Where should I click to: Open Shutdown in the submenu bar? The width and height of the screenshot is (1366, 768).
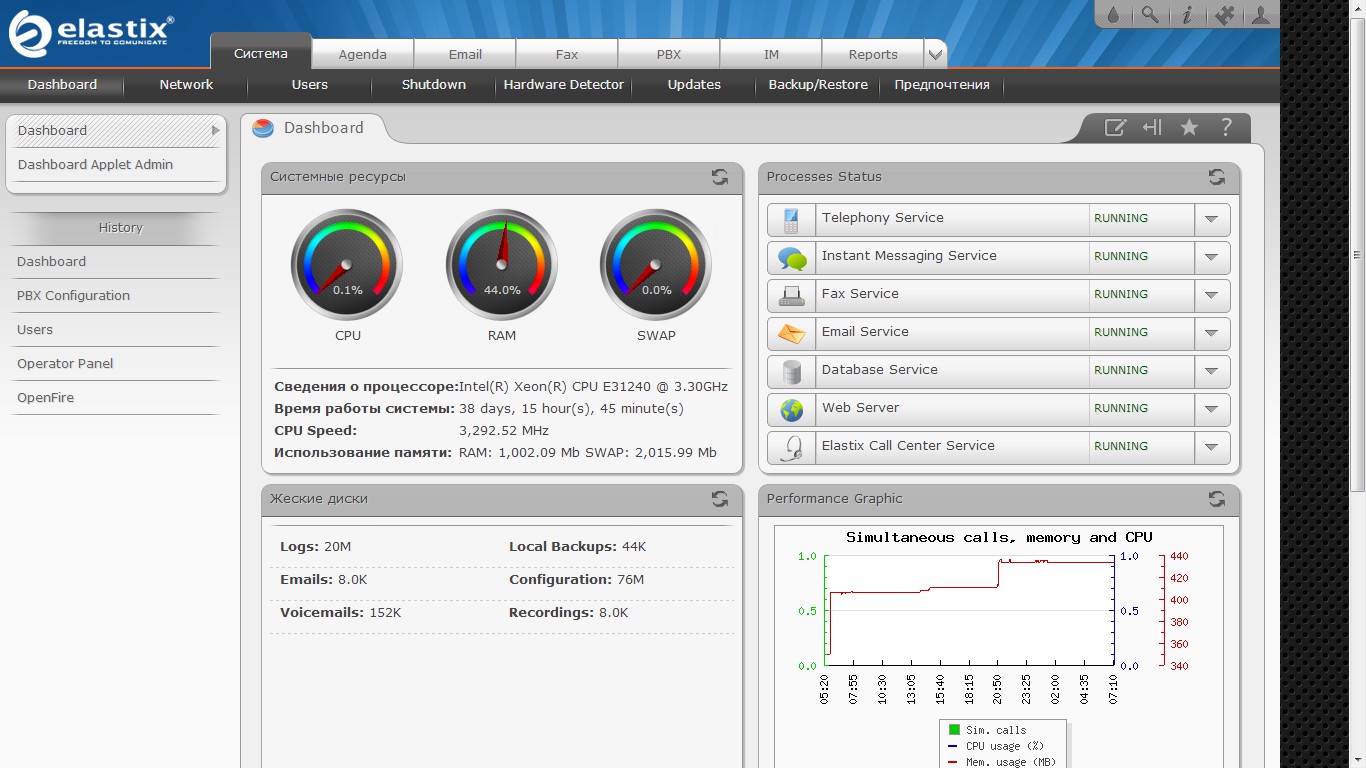[434, 85]
